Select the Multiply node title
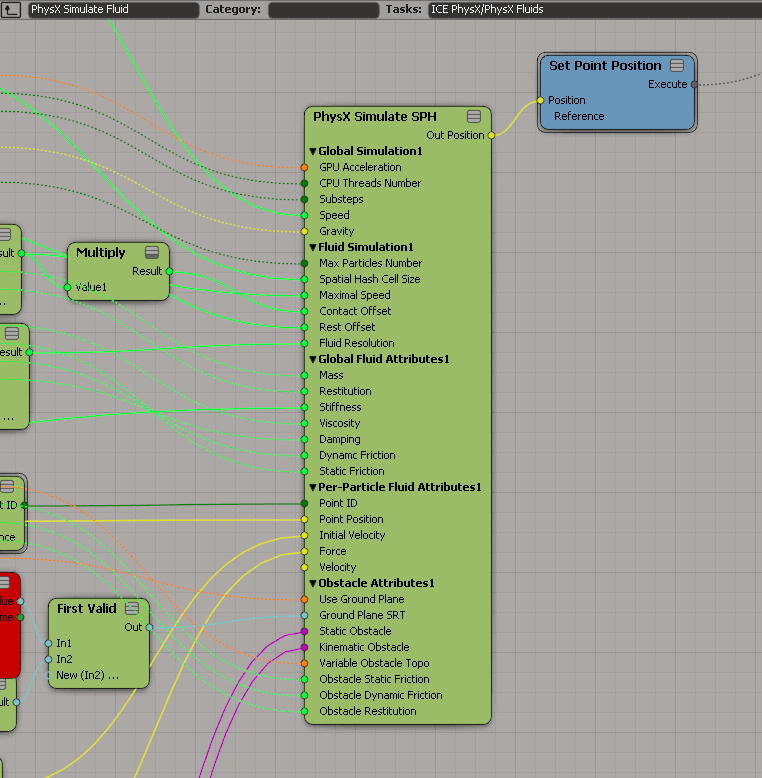The width and height of the screenshot is (762, 778). [100, 253]
